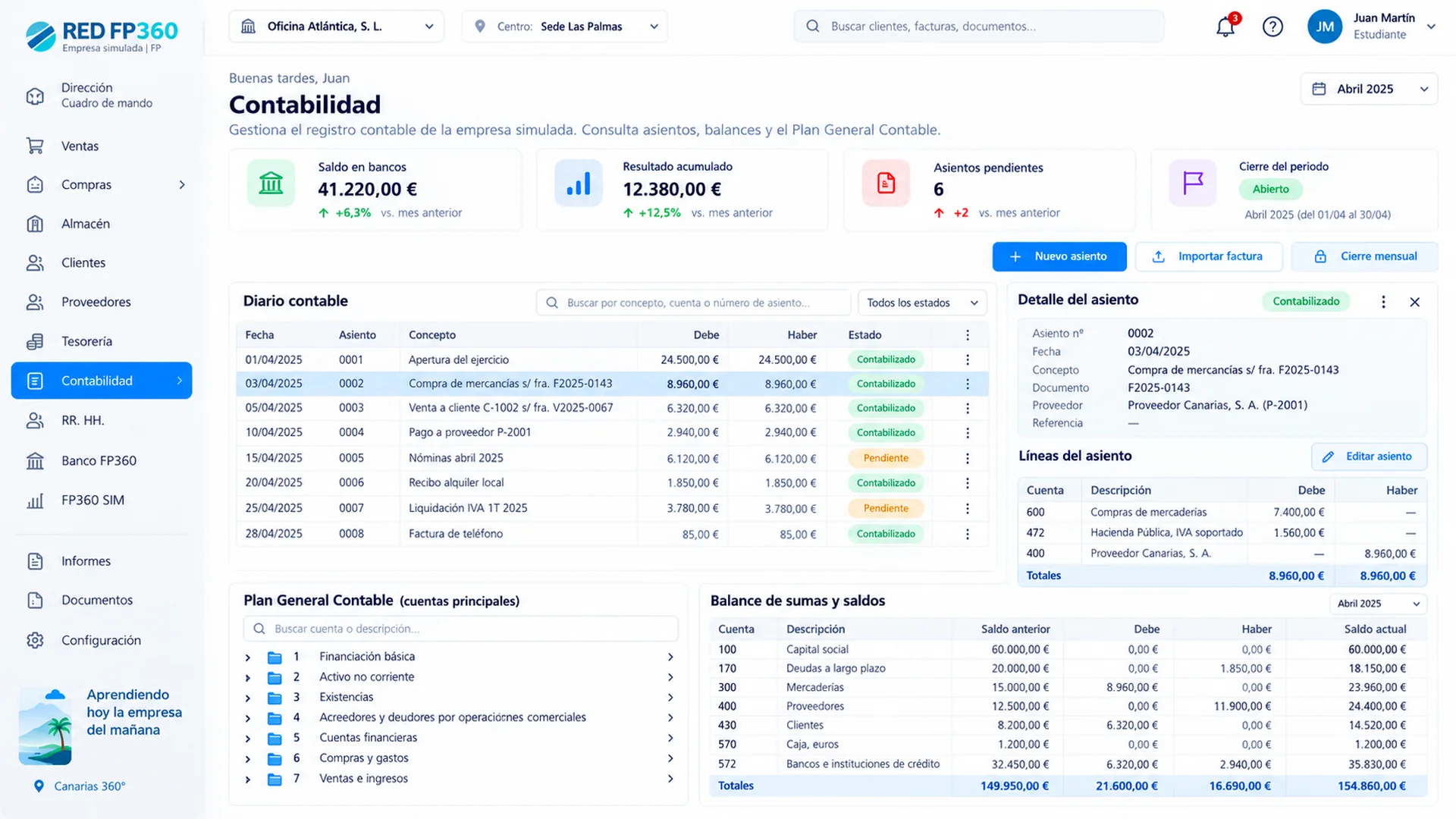Go to Ventas in the sidebar
Screen dimensions: 1456x819
(102, 146)
